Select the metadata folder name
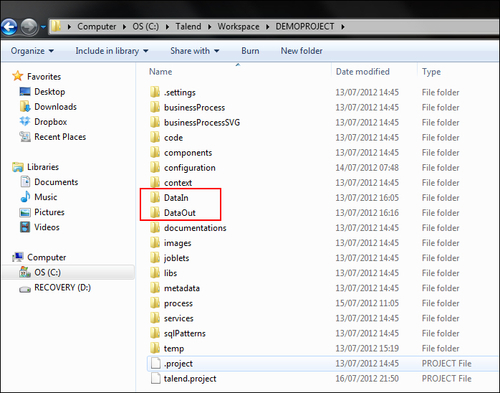Viewport: 500px width, 393px height. [x=182, y=288]
